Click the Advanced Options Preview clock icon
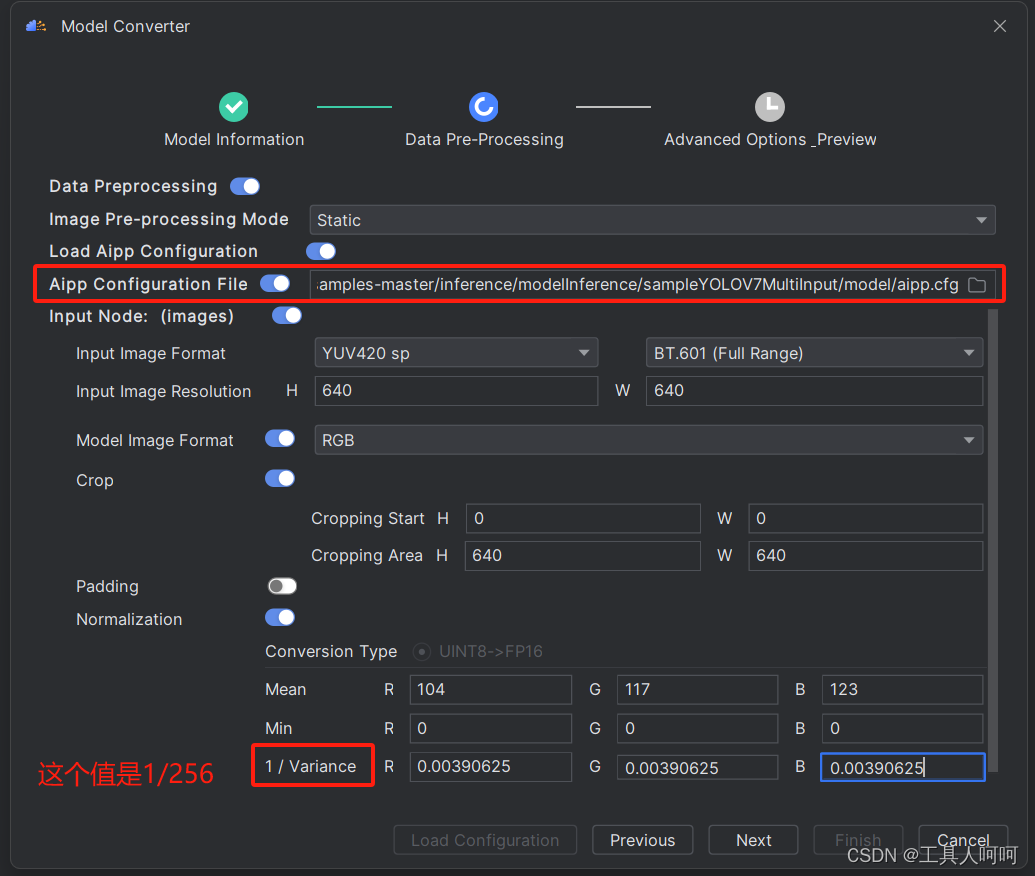Screen dimensions: 1035x876 pos(770,106)
